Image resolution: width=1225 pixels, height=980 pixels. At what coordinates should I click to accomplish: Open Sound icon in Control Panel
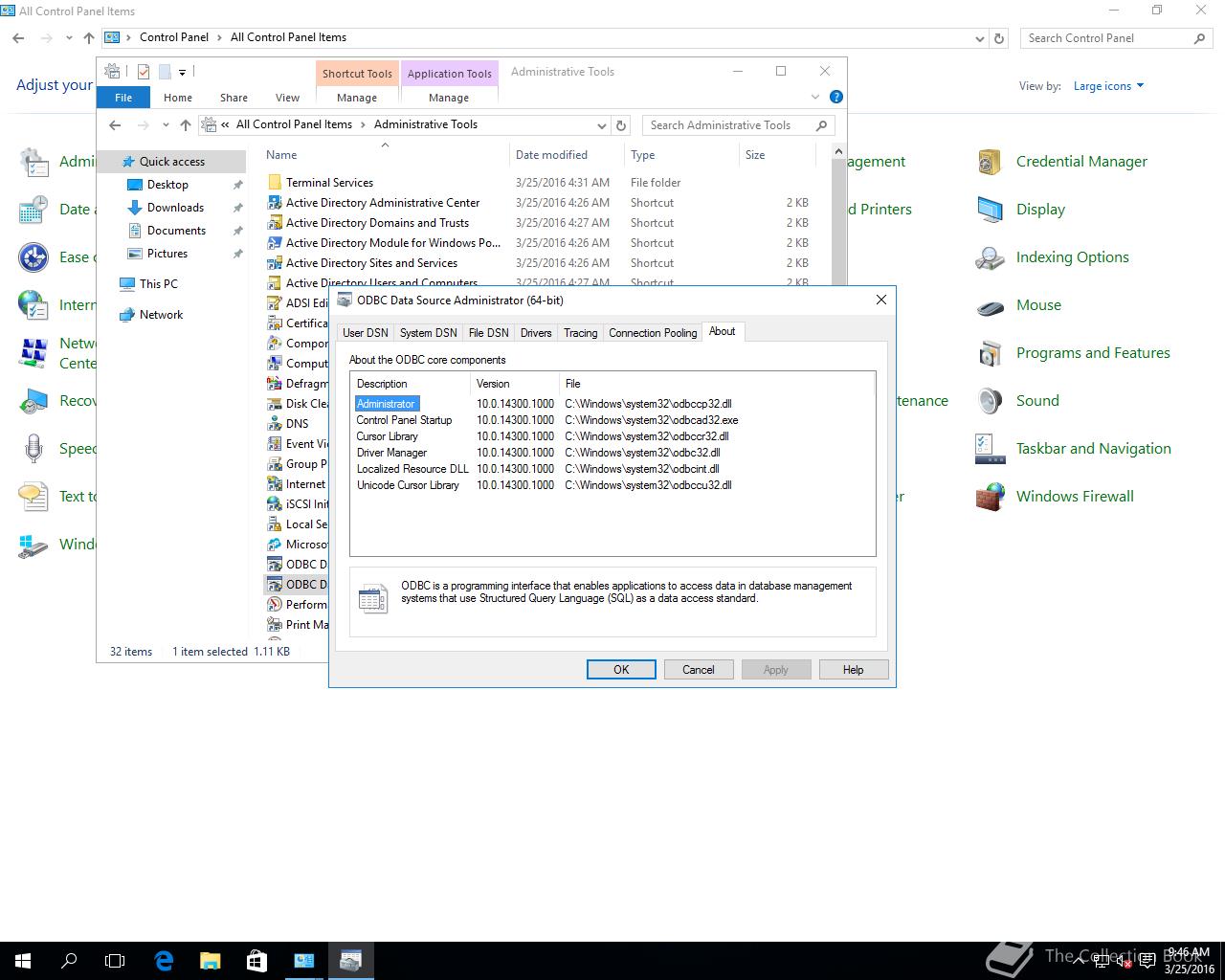[990, 401]
